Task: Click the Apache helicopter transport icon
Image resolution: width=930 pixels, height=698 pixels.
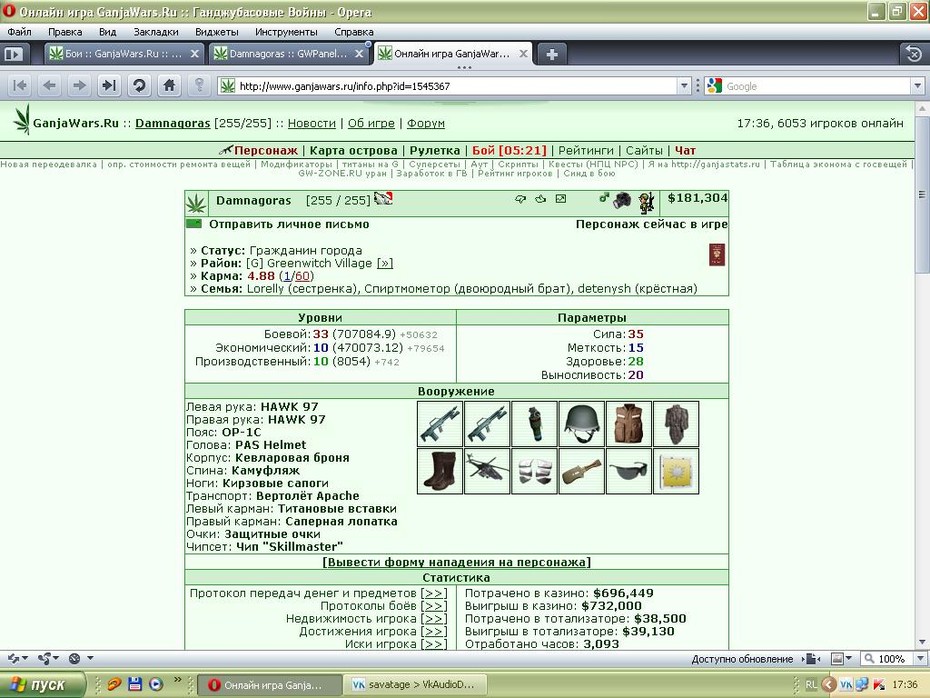Action: (x=487, y=471)
